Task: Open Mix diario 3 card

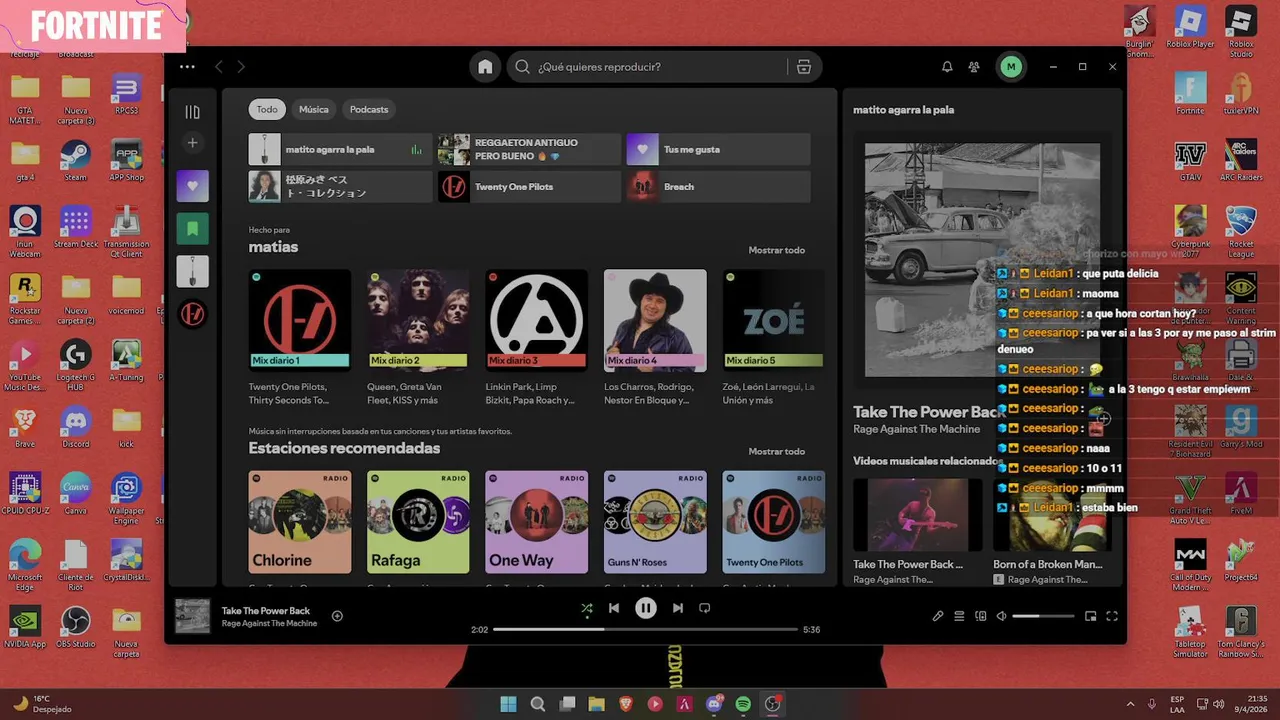Action: coord(537,338)
